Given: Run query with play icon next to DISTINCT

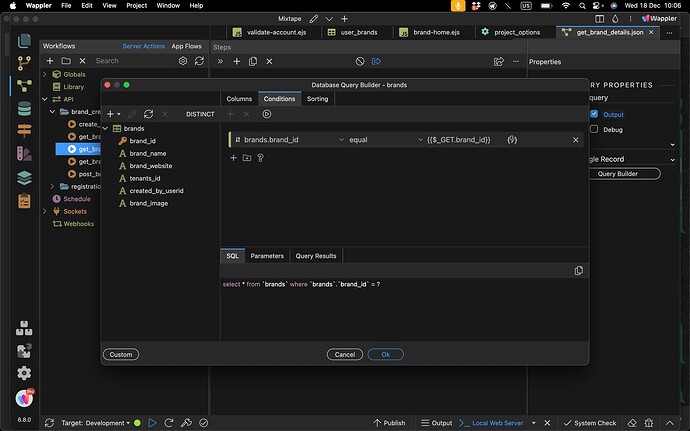Looking at the screenshot, I should click(x=267, y=114).
